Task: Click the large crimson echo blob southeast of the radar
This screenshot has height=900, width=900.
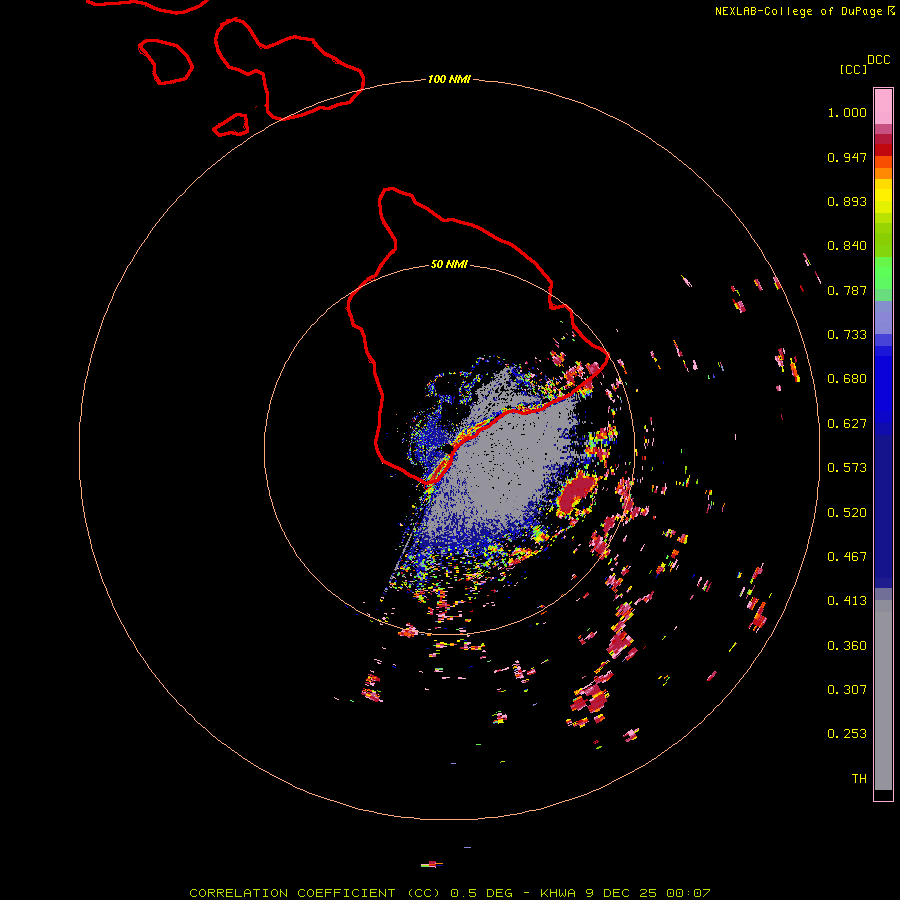Action: point(577,494)
